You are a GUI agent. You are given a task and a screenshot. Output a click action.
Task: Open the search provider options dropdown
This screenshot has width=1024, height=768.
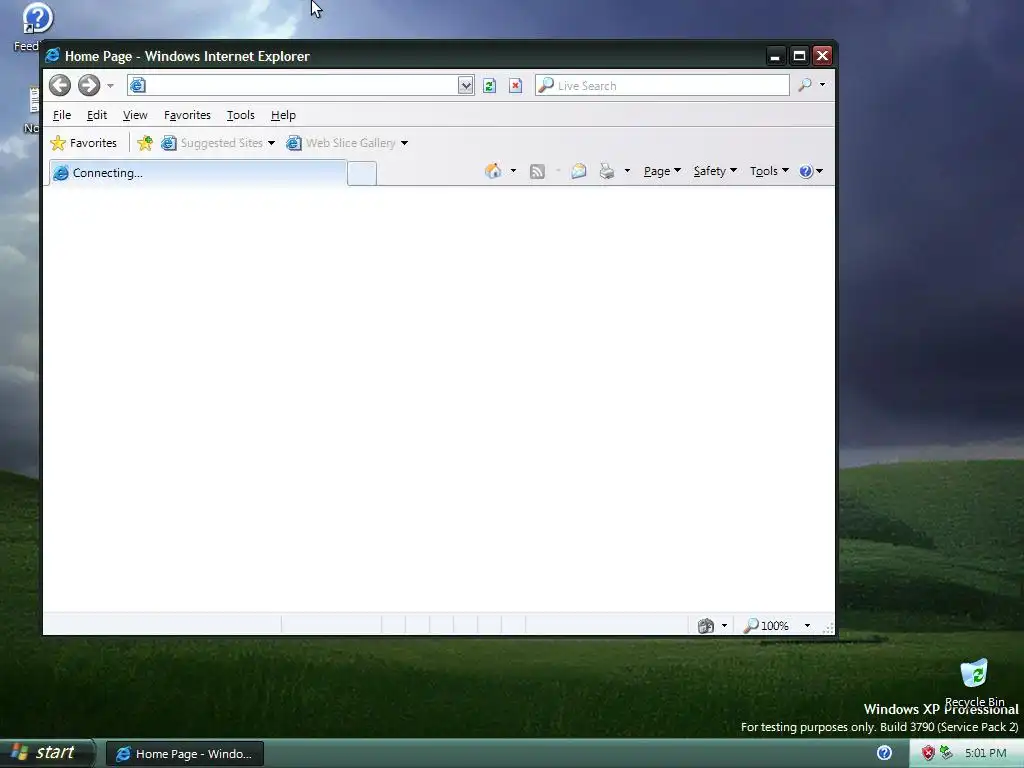[822, 85]
